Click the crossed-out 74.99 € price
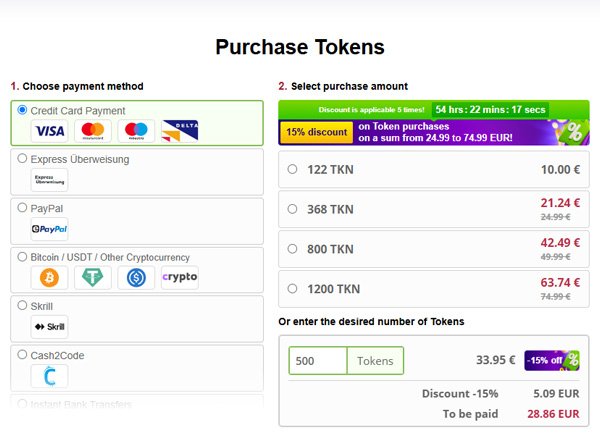 [x=556, y=297]
